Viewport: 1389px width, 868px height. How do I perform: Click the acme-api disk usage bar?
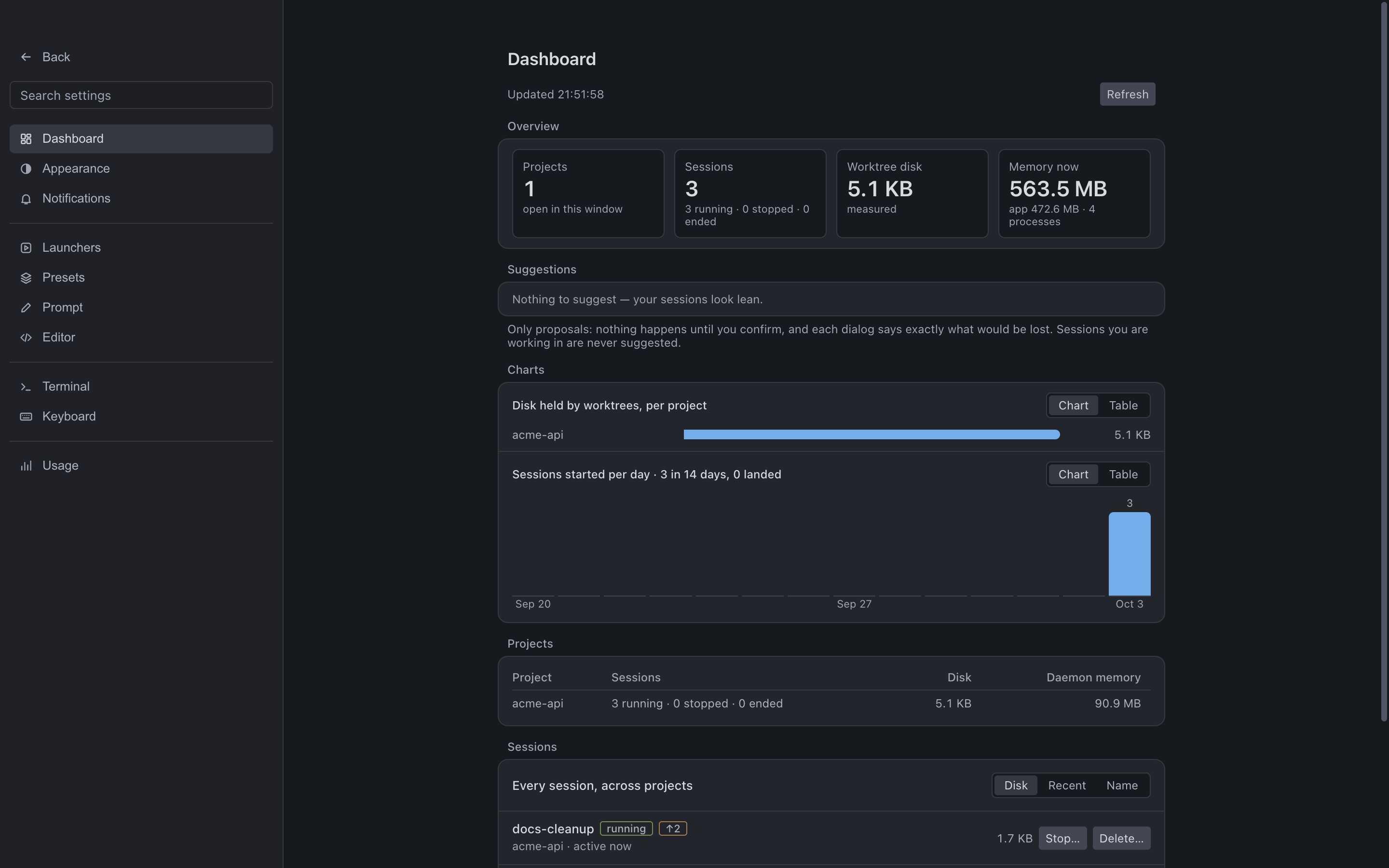pos(872,434)
